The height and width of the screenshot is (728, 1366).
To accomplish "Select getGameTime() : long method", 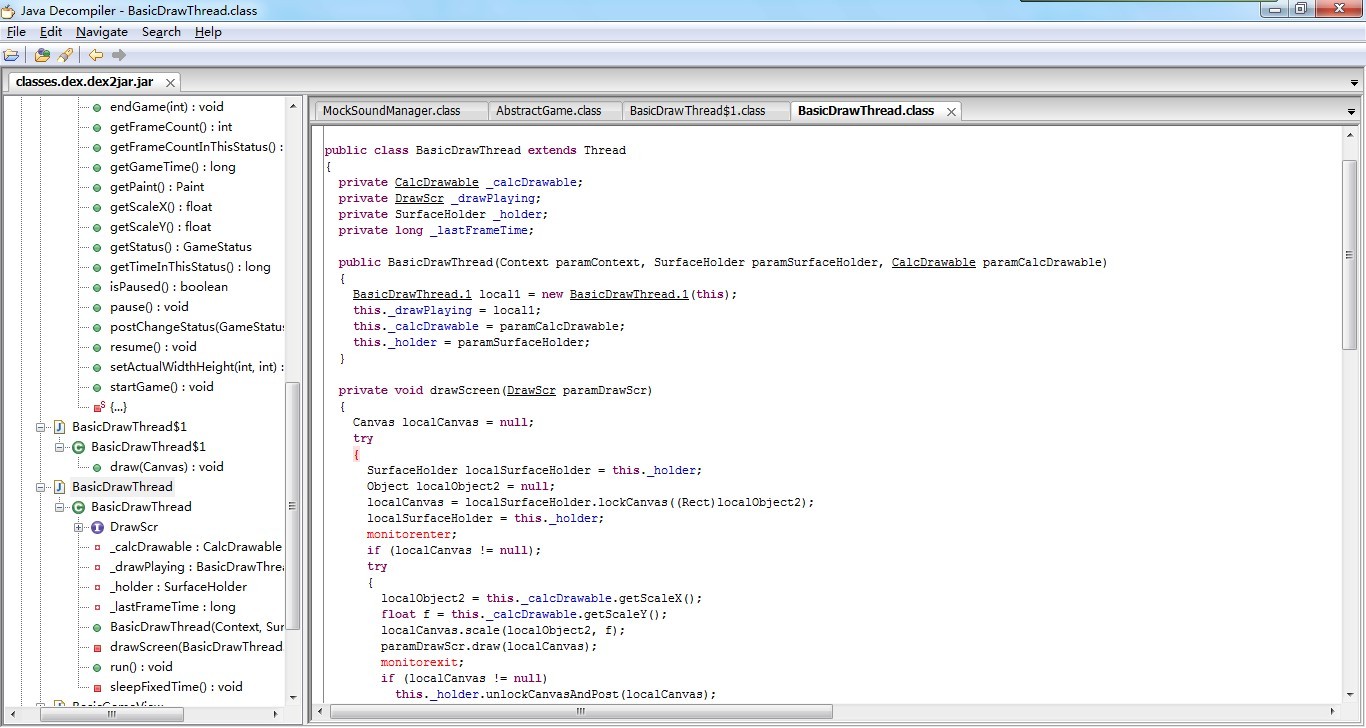I will coord(172,167).
